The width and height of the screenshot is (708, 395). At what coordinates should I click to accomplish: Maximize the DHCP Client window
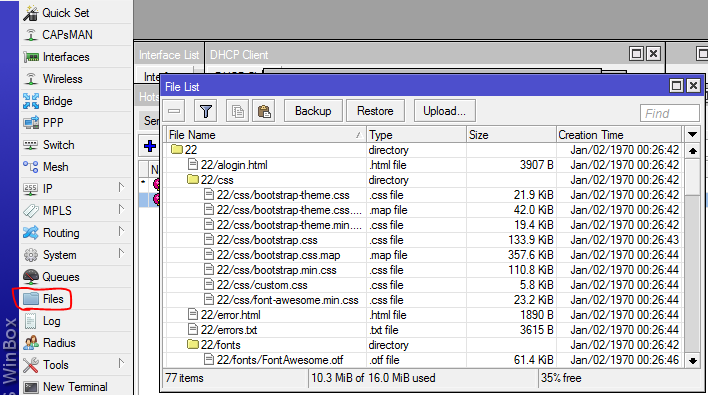[x=636, y=54]
